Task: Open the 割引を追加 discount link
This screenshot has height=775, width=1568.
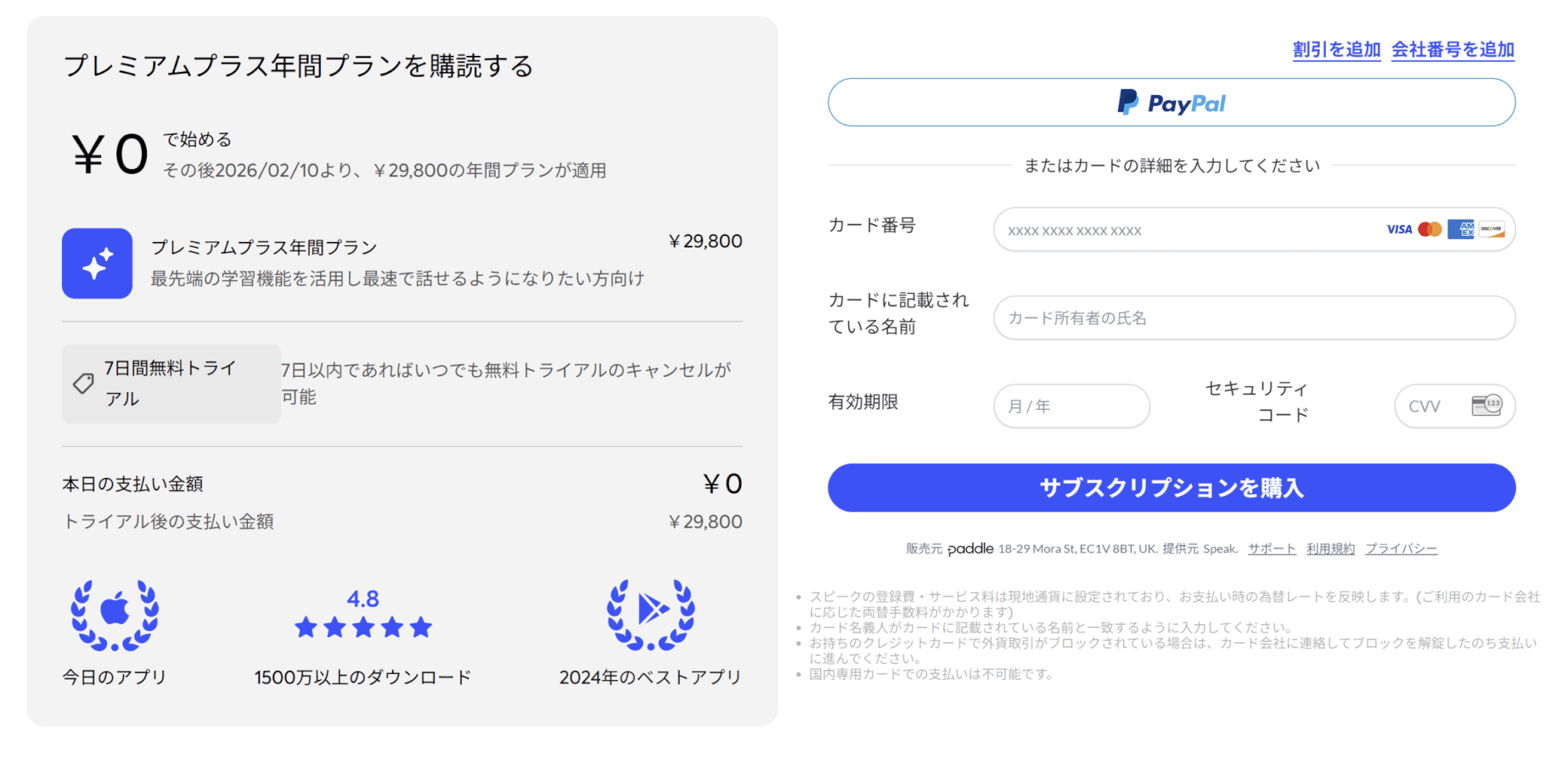Action: (1336, 50)
